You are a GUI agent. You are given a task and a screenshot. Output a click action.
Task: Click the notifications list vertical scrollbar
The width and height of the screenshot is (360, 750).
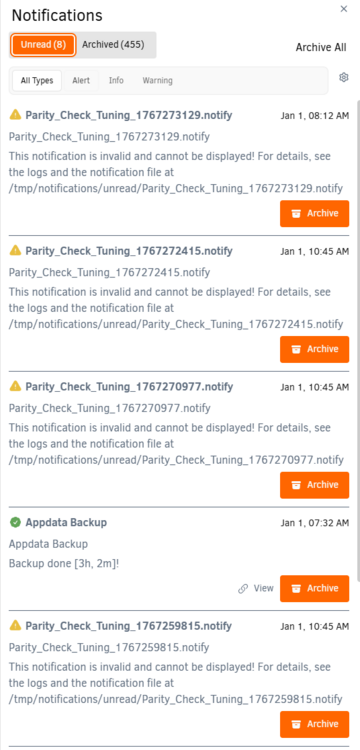(358, 339)
